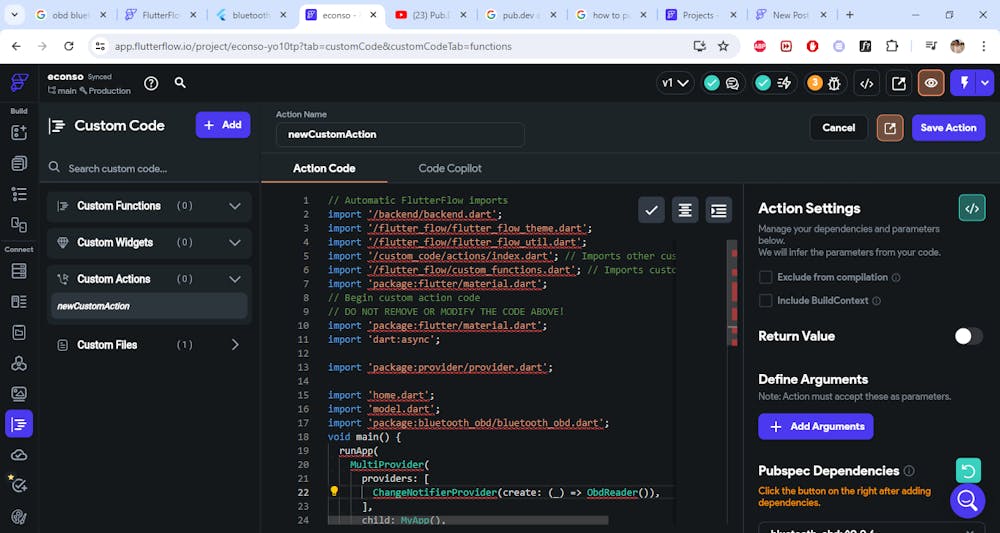Open the Tests sidebar icon with star
This screenshot has width=1000, height=533.
19,485
